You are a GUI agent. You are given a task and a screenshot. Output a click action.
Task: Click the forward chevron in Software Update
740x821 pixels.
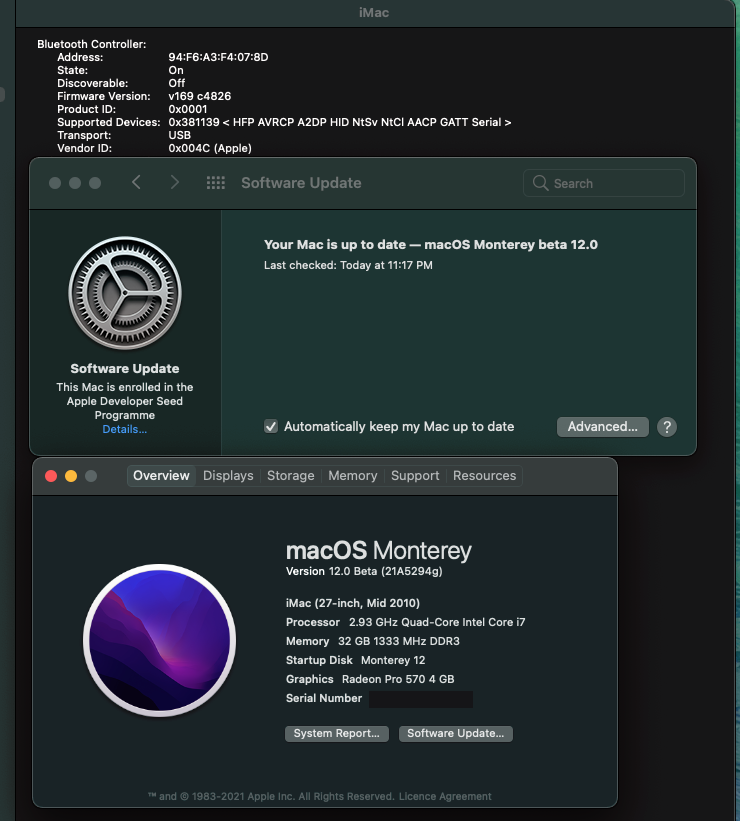click(174, 182)
